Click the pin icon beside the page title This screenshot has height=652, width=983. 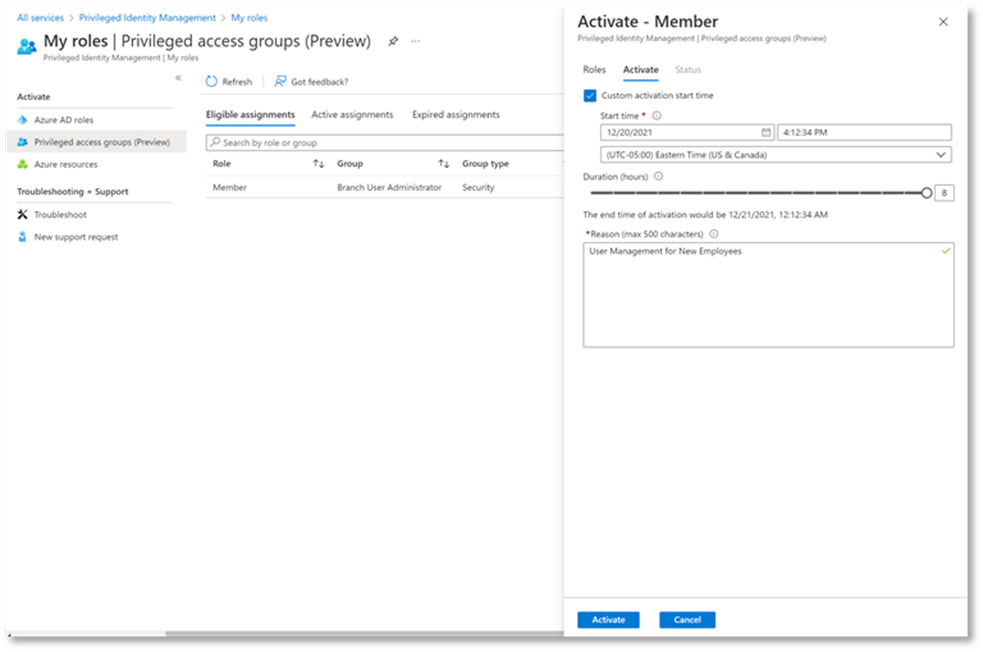coord(393,41)
